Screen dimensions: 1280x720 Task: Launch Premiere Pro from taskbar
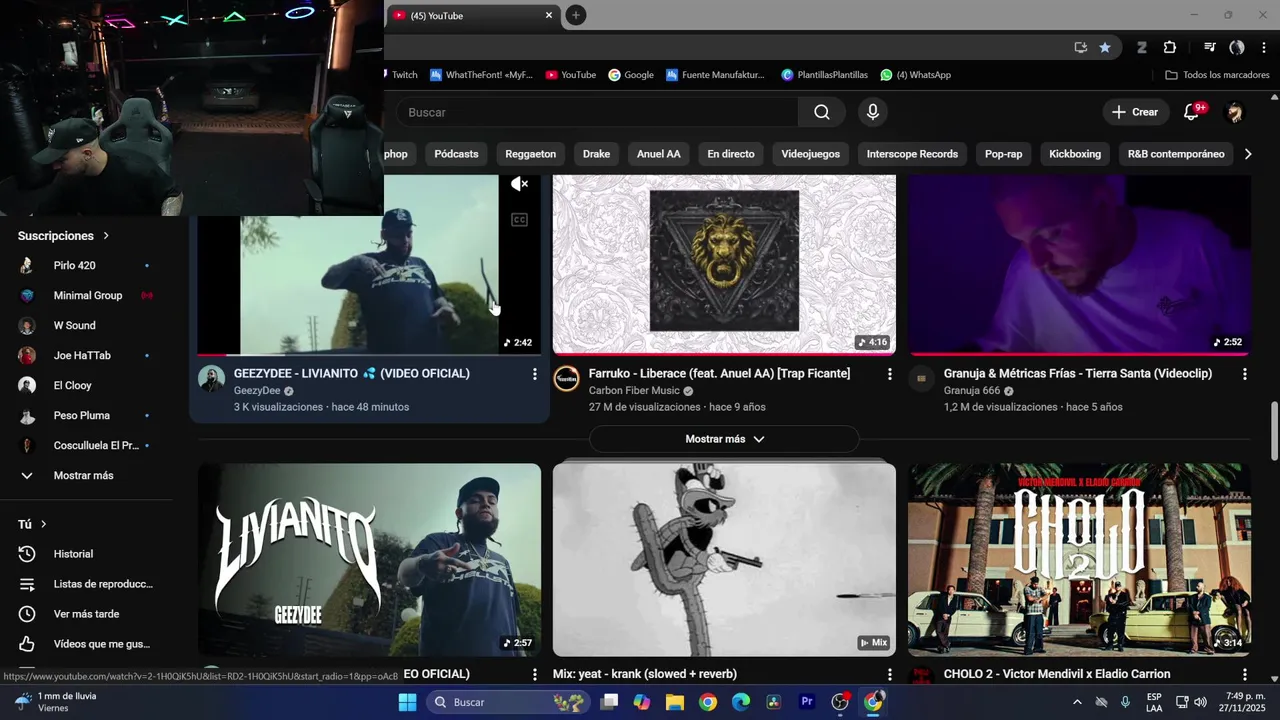coord(807,702)
